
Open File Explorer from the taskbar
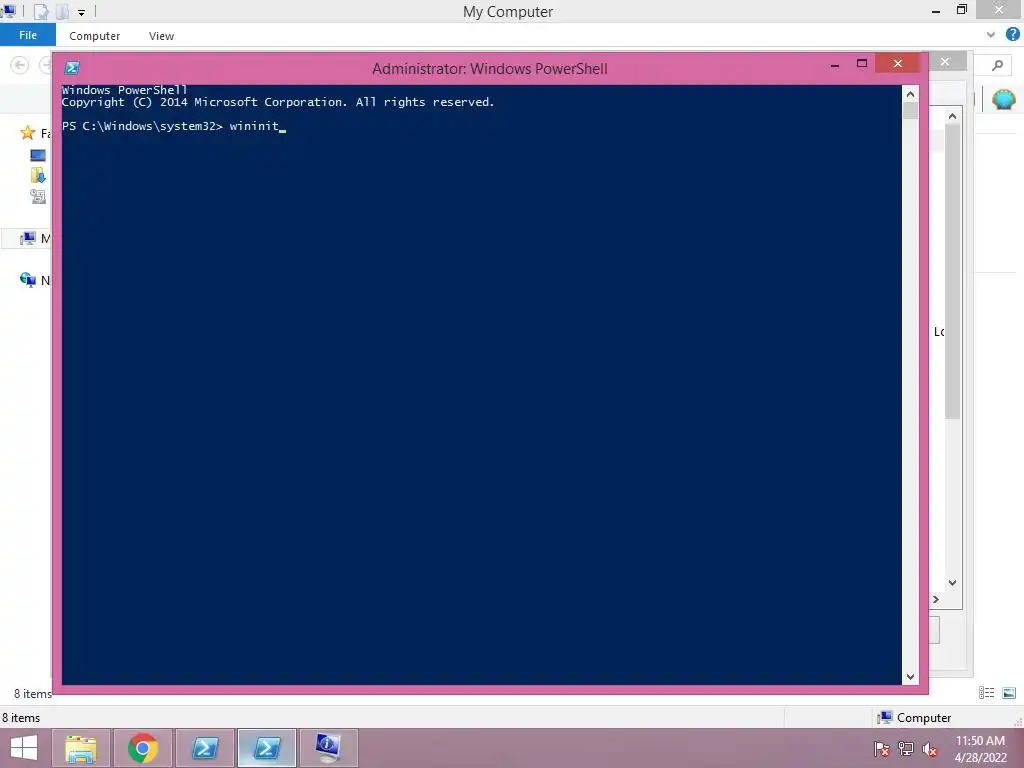pos(81,748)
